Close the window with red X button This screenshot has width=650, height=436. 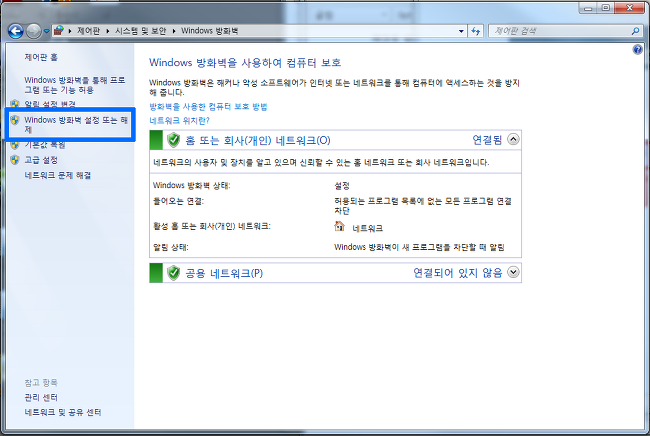click(x=630, y=7)
